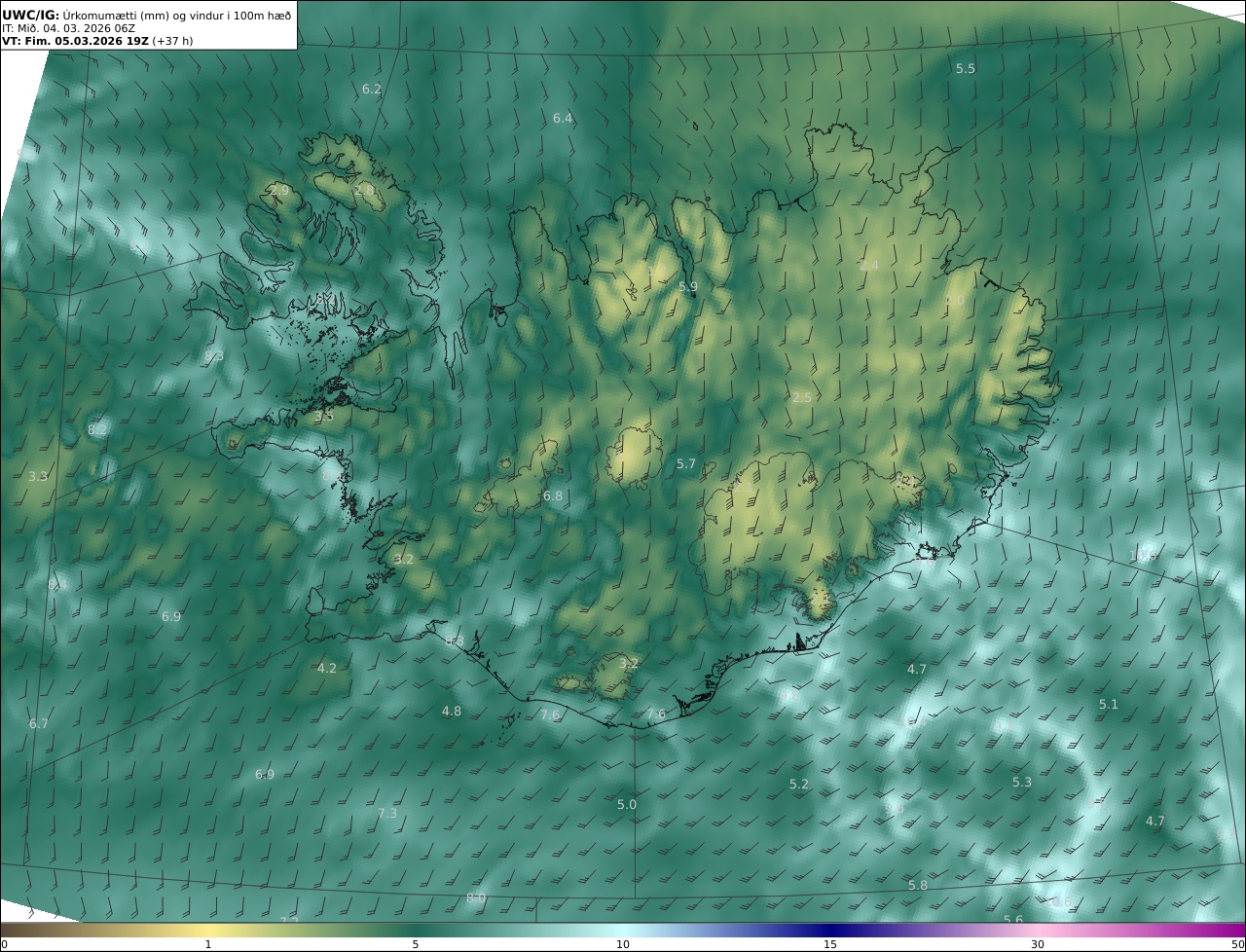The width and height of the screenshot is (1246, 952).
Task: Pick the yellow colorbar segment near 1
Action: (x=208, y=930)
